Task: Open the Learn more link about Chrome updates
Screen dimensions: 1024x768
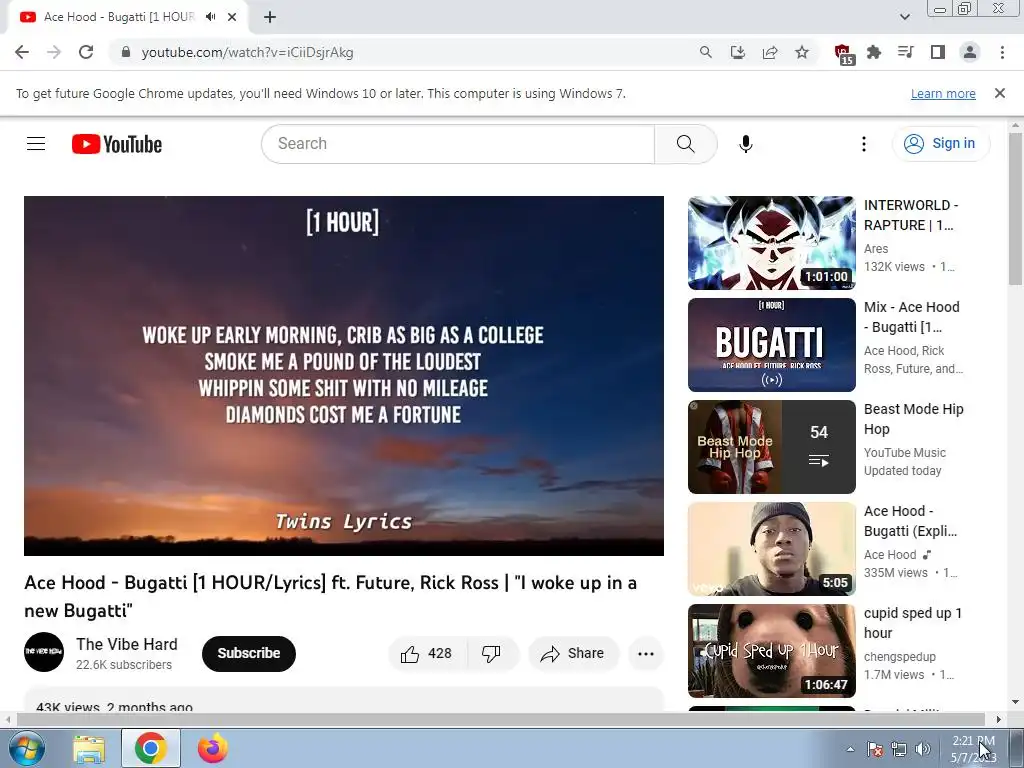Action: [943, 93]
